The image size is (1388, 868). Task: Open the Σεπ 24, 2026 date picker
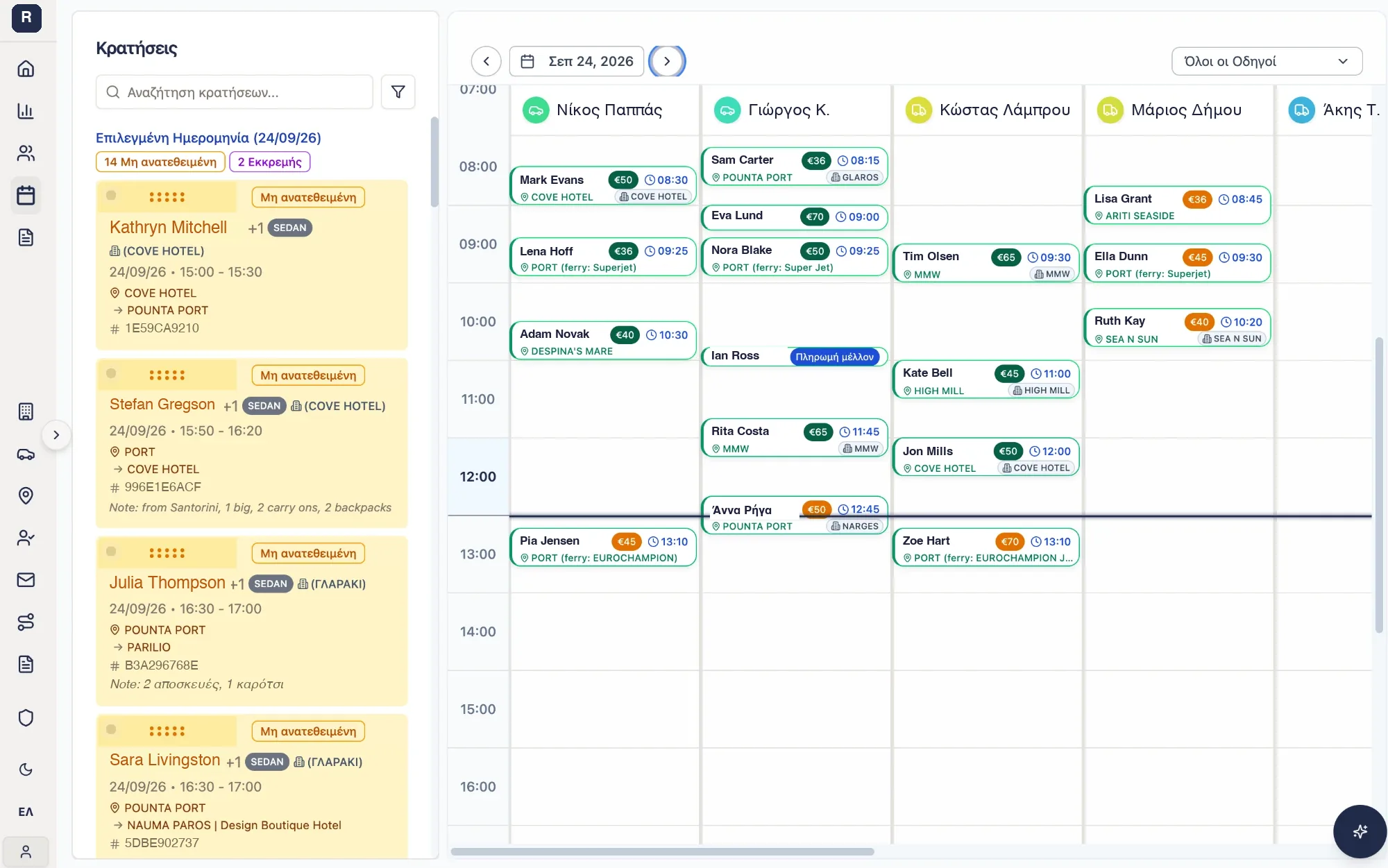pyautogui.click(x=577, y=61)
